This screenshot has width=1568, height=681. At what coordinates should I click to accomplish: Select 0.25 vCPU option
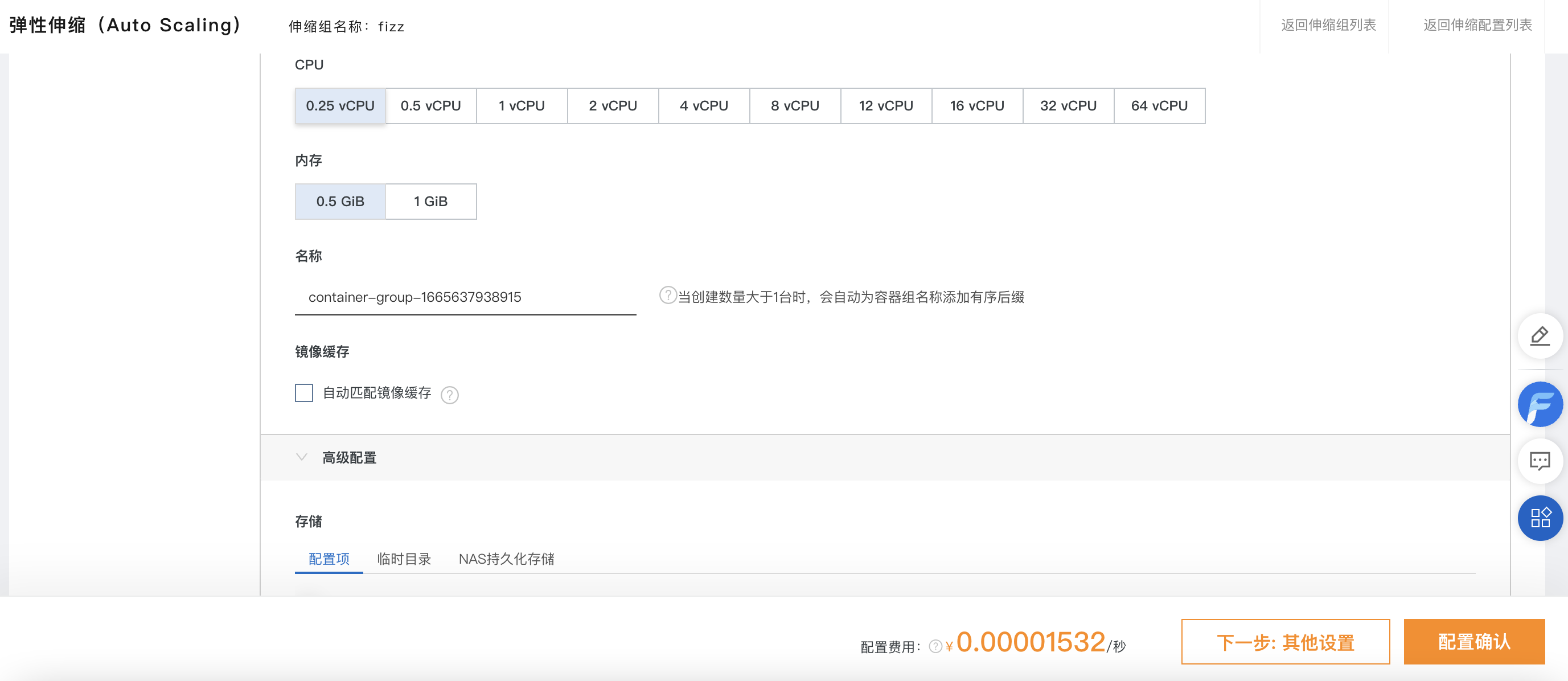point(340,106)
